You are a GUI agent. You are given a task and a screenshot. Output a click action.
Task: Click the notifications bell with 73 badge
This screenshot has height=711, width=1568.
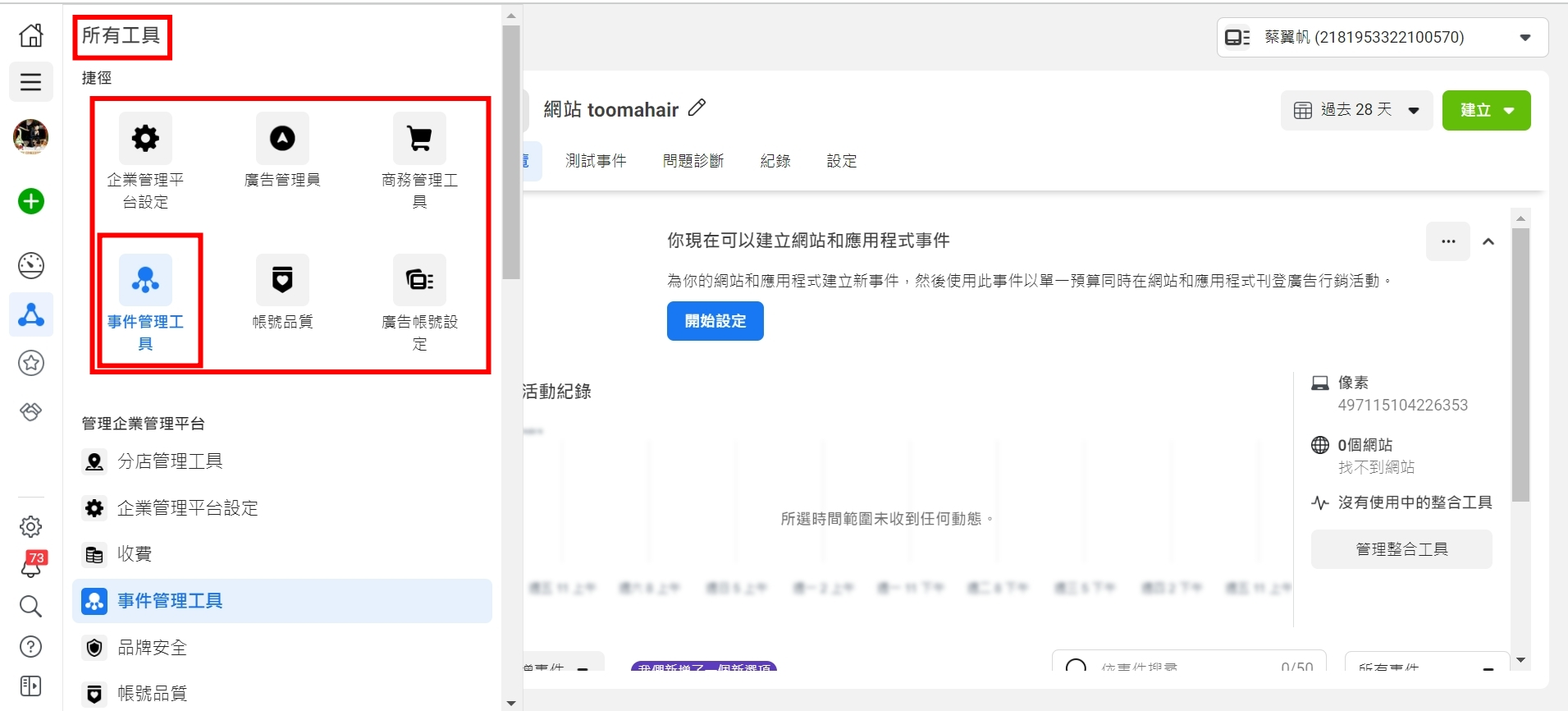pyautogui.click(x=31, y=566)
